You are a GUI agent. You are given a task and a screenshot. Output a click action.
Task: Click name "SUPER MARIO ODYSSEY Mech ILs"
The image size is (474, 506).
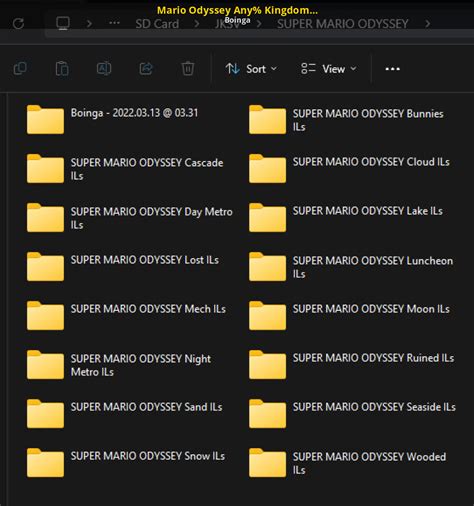(148, 309)
